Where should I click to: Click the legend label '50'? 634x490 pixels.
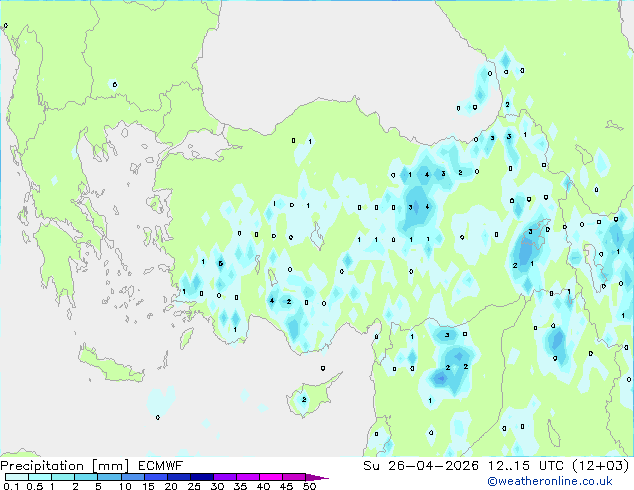(x=309, y=486)
